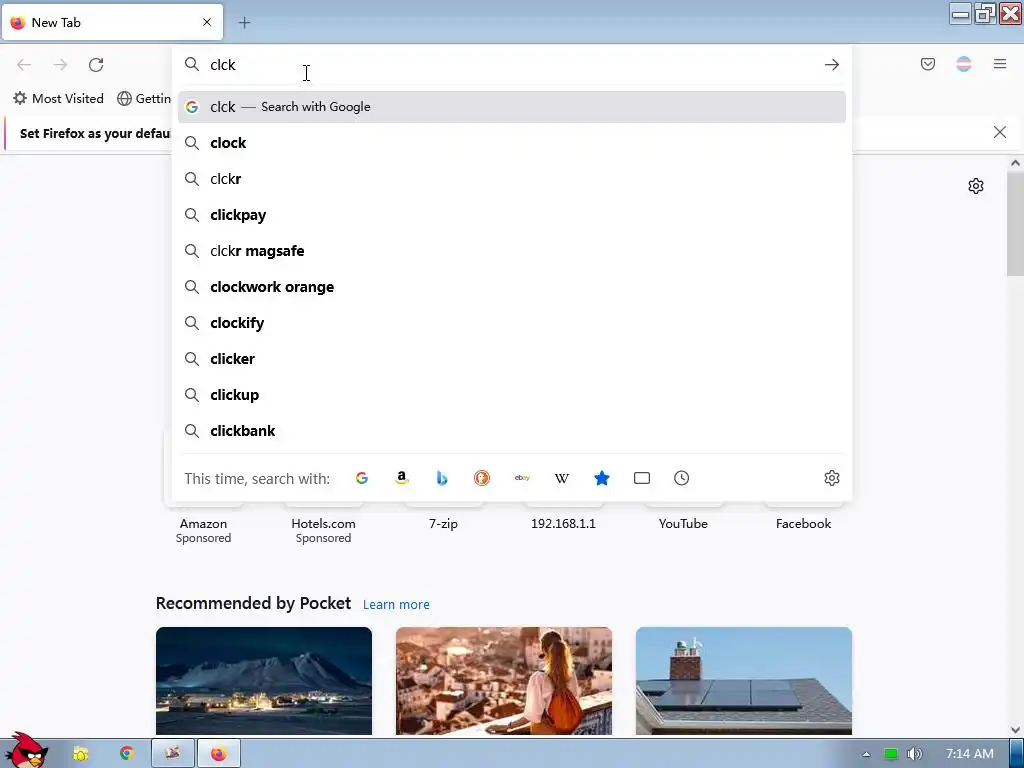Select the 'clickup' suggestion

(x=512, y=394)
